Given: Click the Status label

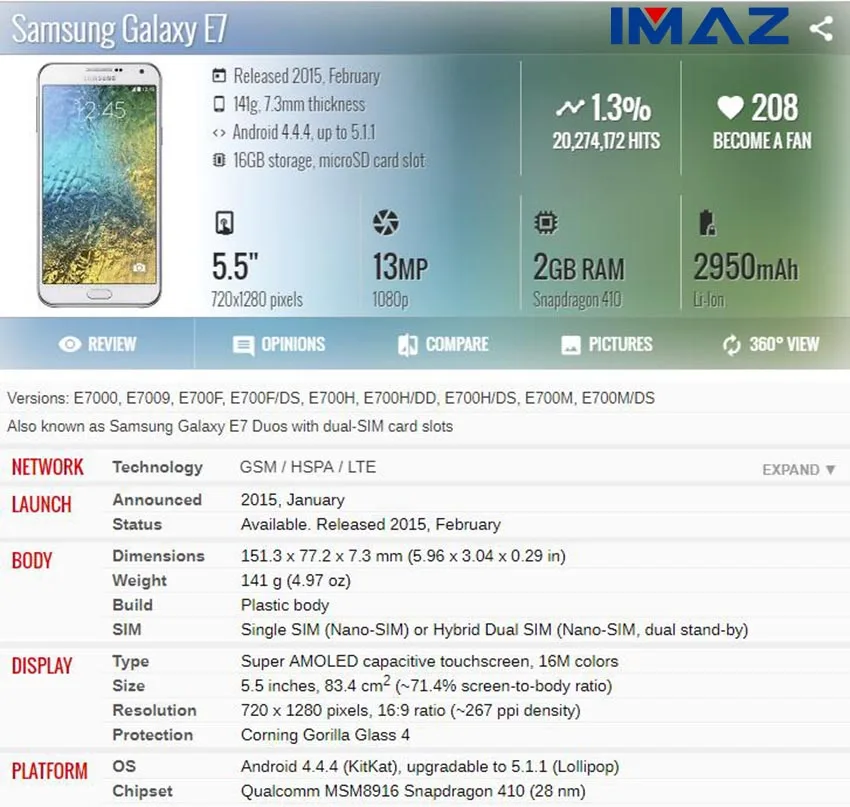Looking at the screenshot, I should point(137,524).
